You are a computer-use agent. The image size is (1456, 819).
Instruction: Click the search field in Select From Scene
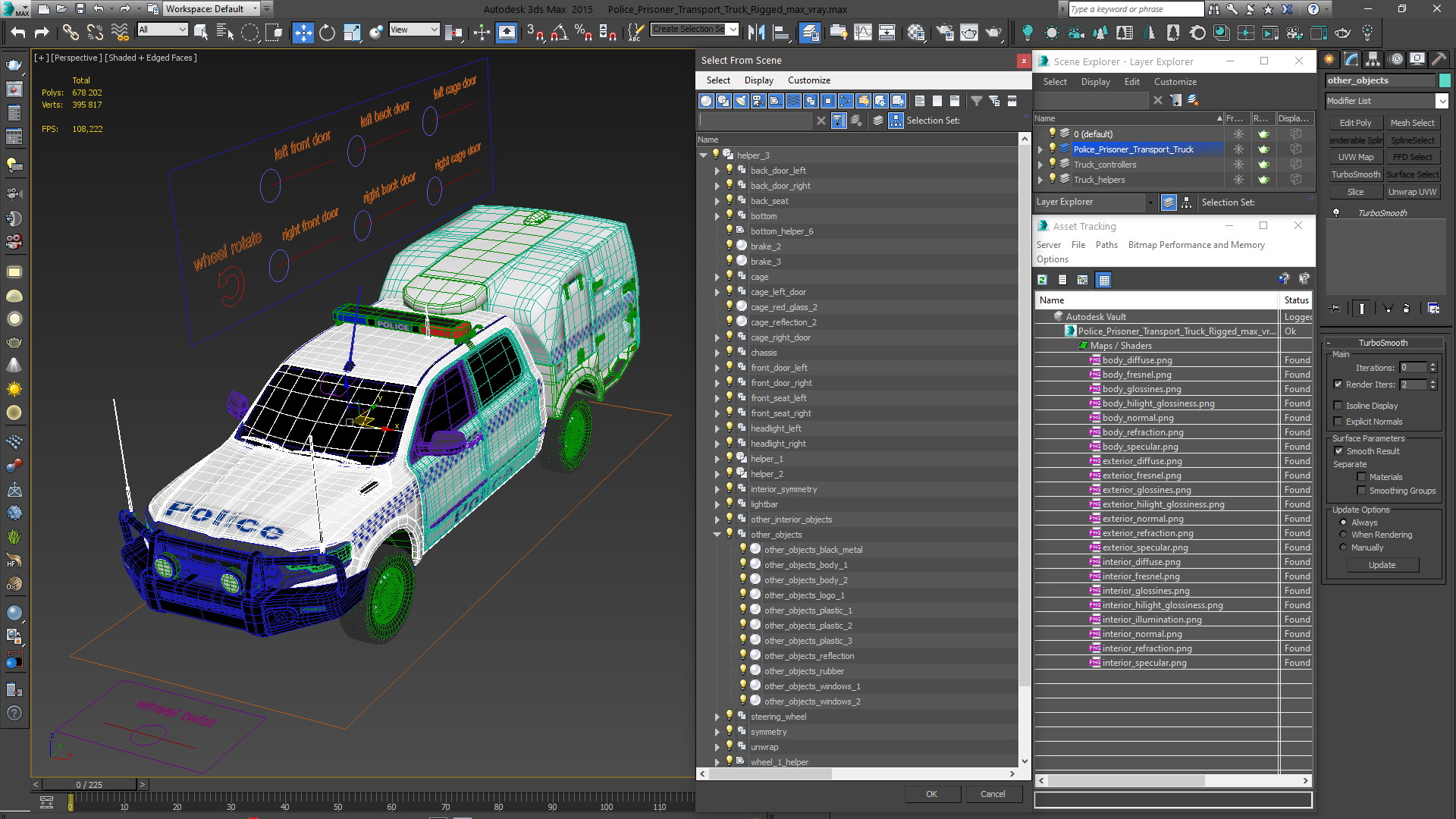756,121
